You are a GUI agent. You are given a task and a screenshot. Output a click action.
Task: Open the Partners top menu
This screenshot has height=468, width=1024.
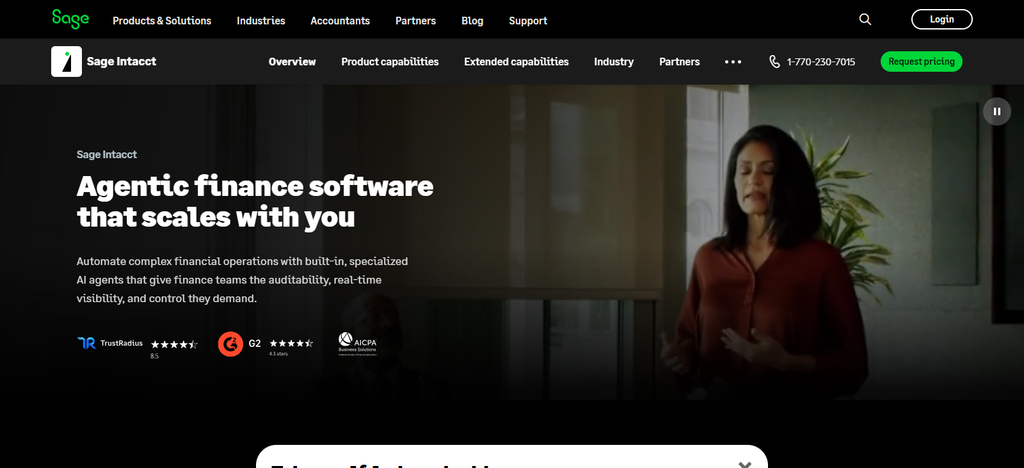415,20
